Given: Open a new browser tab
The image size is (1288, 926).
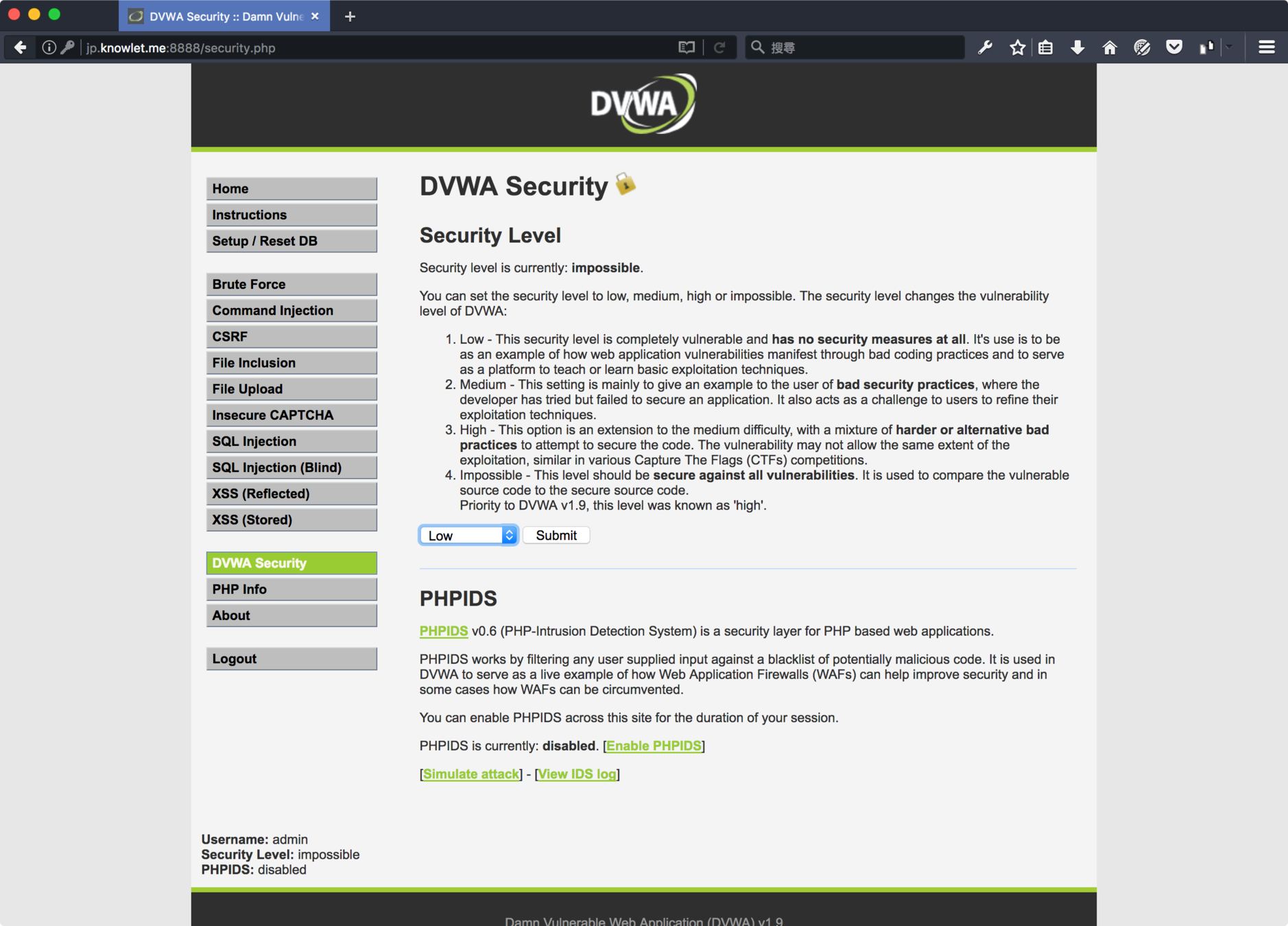Looking at the screenshot, I should click(350, 16).
